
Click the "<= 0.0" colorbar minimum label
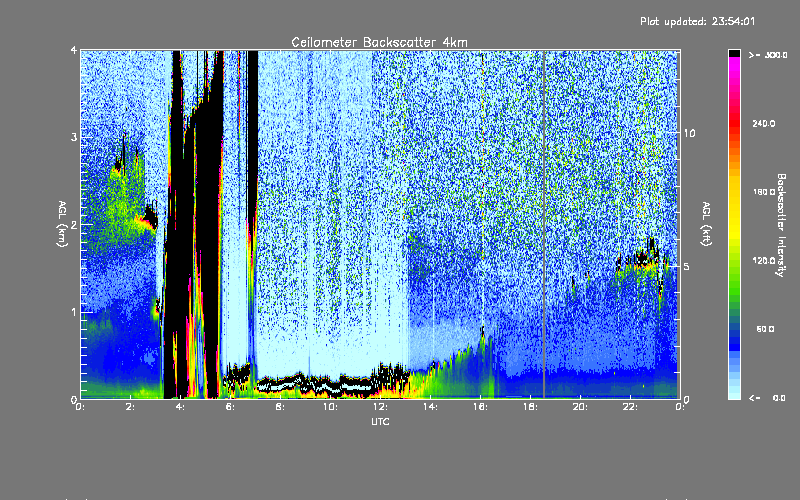(x=767, y=398)
